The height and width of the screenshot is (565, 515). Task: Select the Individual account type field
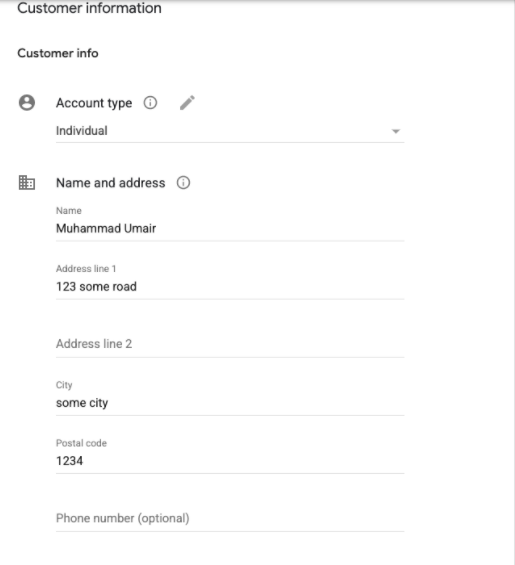click(x=230, y=131)
